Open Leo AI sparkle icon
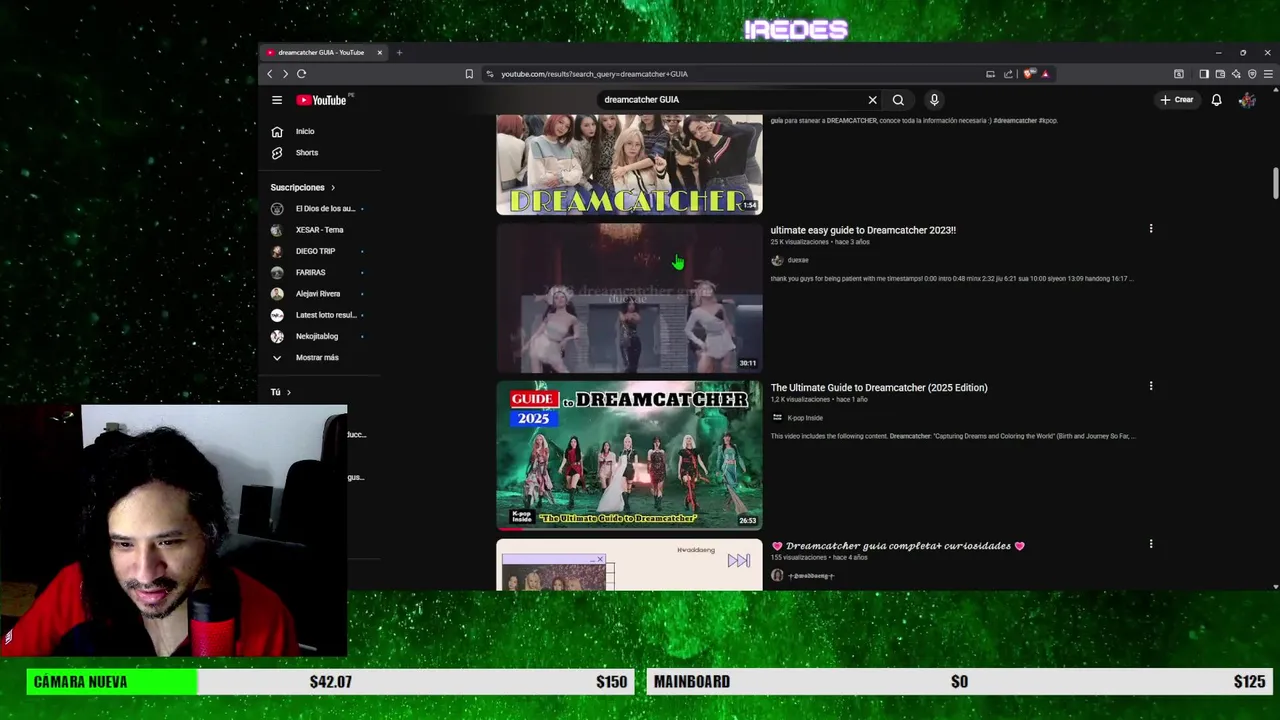This screenshot has height=720, width=1280. click(x=1236, y=74)
